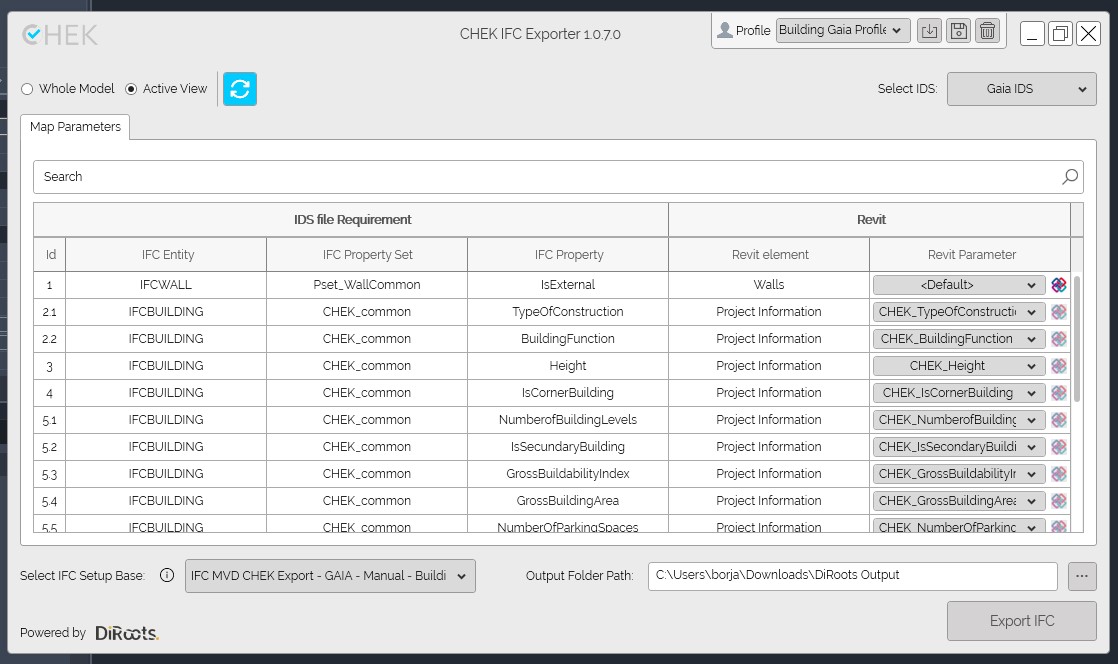Switch to the Map Parameters tab
This screenshot has height=664, width=1118.
(x=75, y=127)
